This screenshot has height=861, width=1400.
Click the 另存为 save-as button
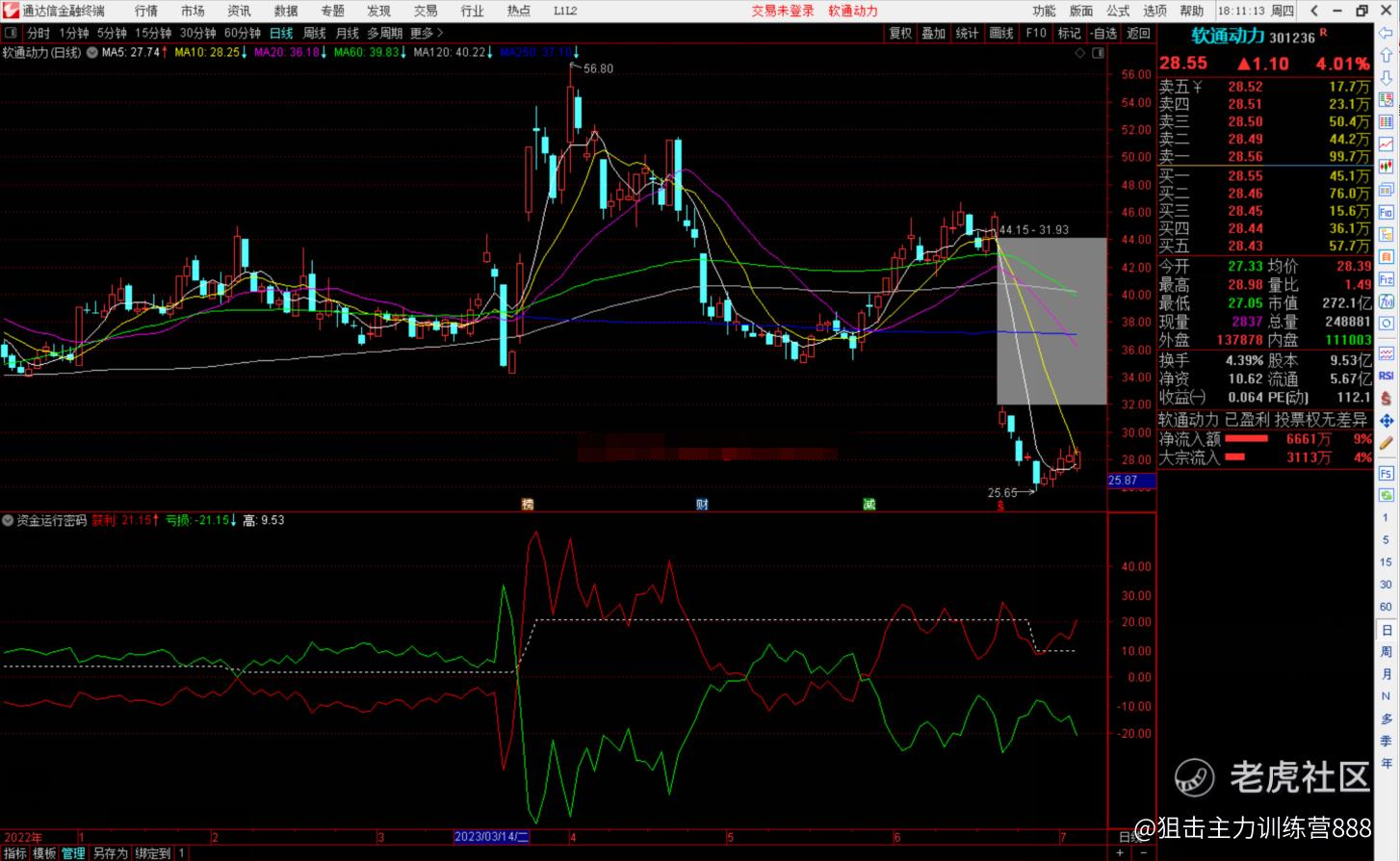coord(110,853)
